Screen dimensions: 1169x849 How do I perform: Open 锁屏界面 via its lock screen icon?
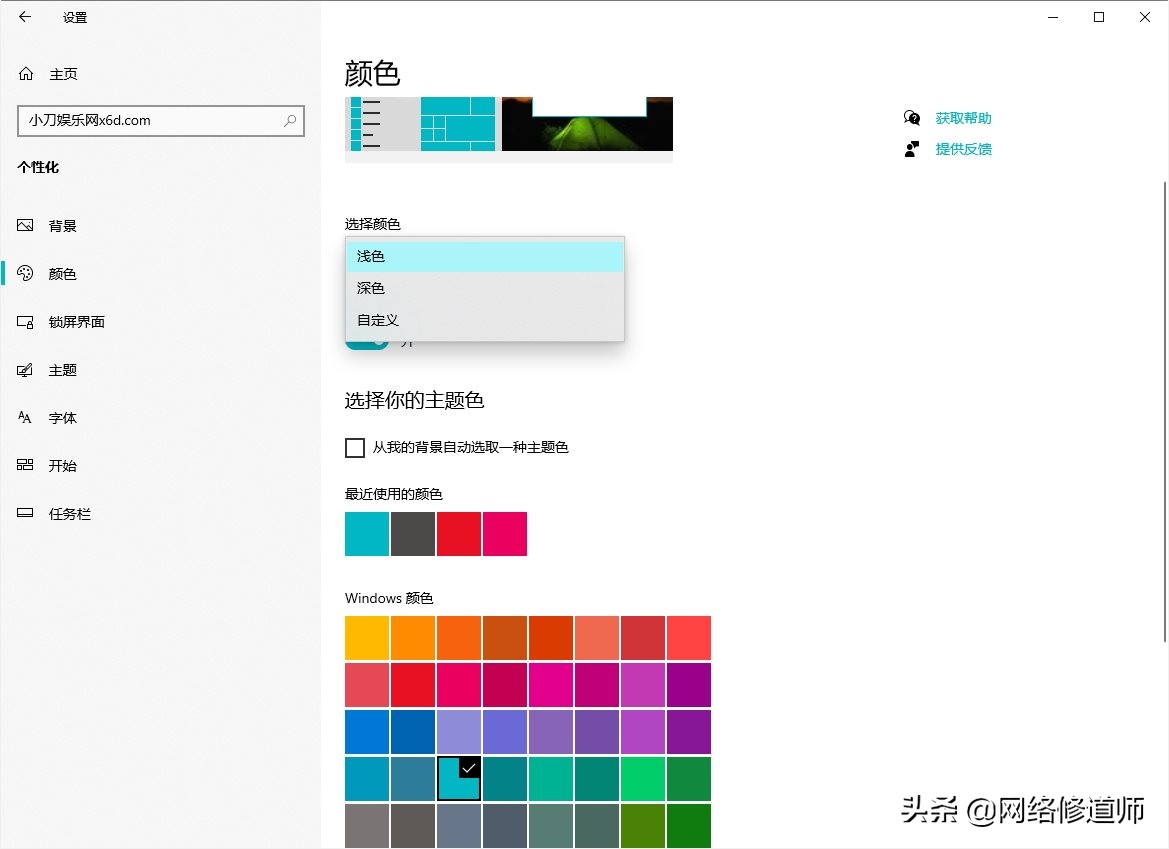pos(24,322)
